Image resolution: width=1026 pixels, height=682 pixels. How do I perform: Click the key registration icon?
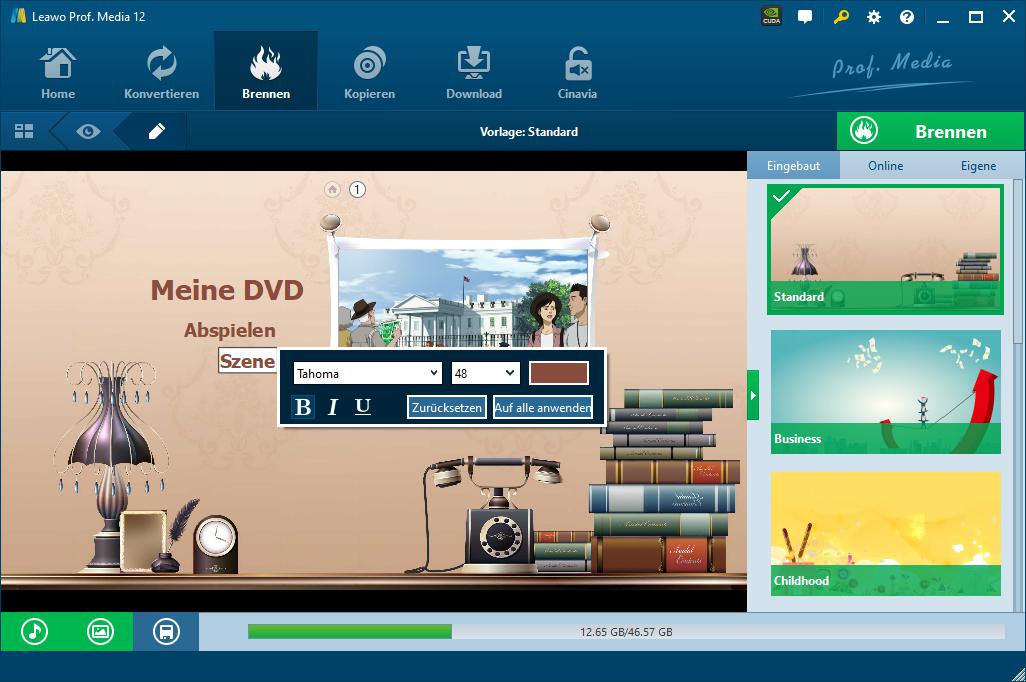point(841,16)
